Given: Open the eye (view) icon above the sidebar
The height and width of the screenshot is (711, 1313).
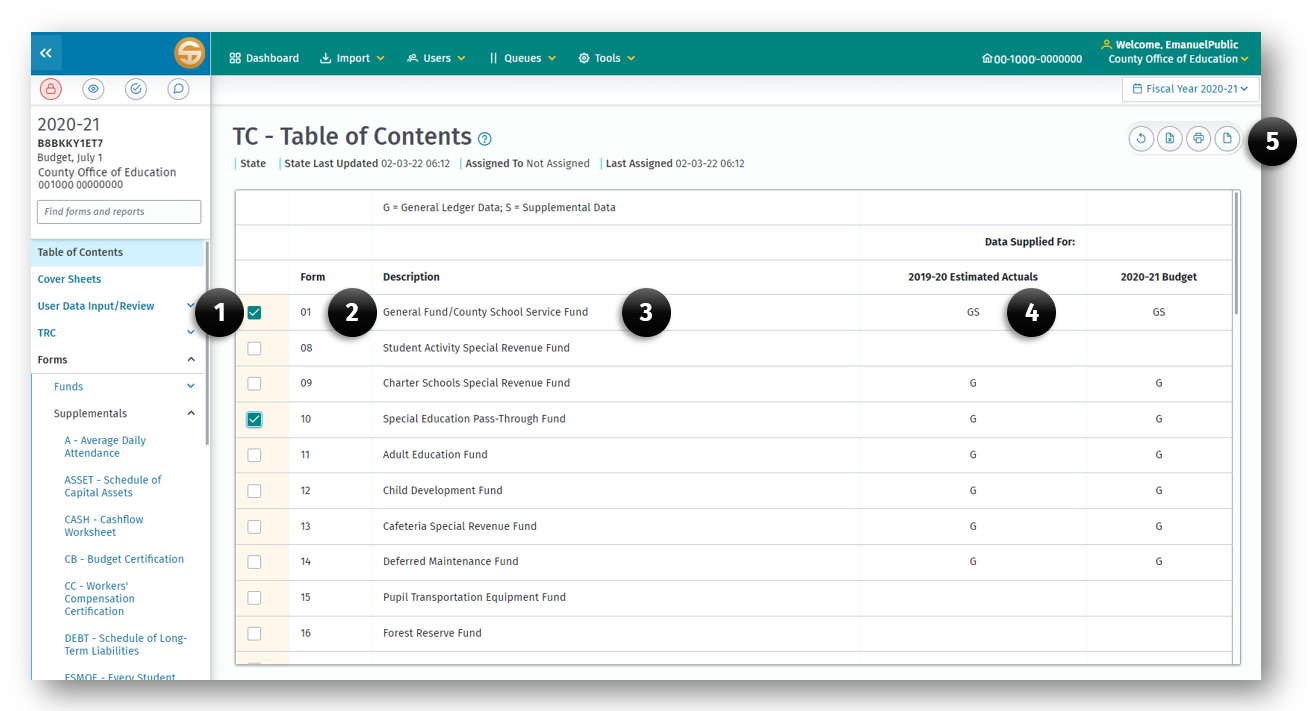Looking at the screenshot, I should [x=93, y=88].
